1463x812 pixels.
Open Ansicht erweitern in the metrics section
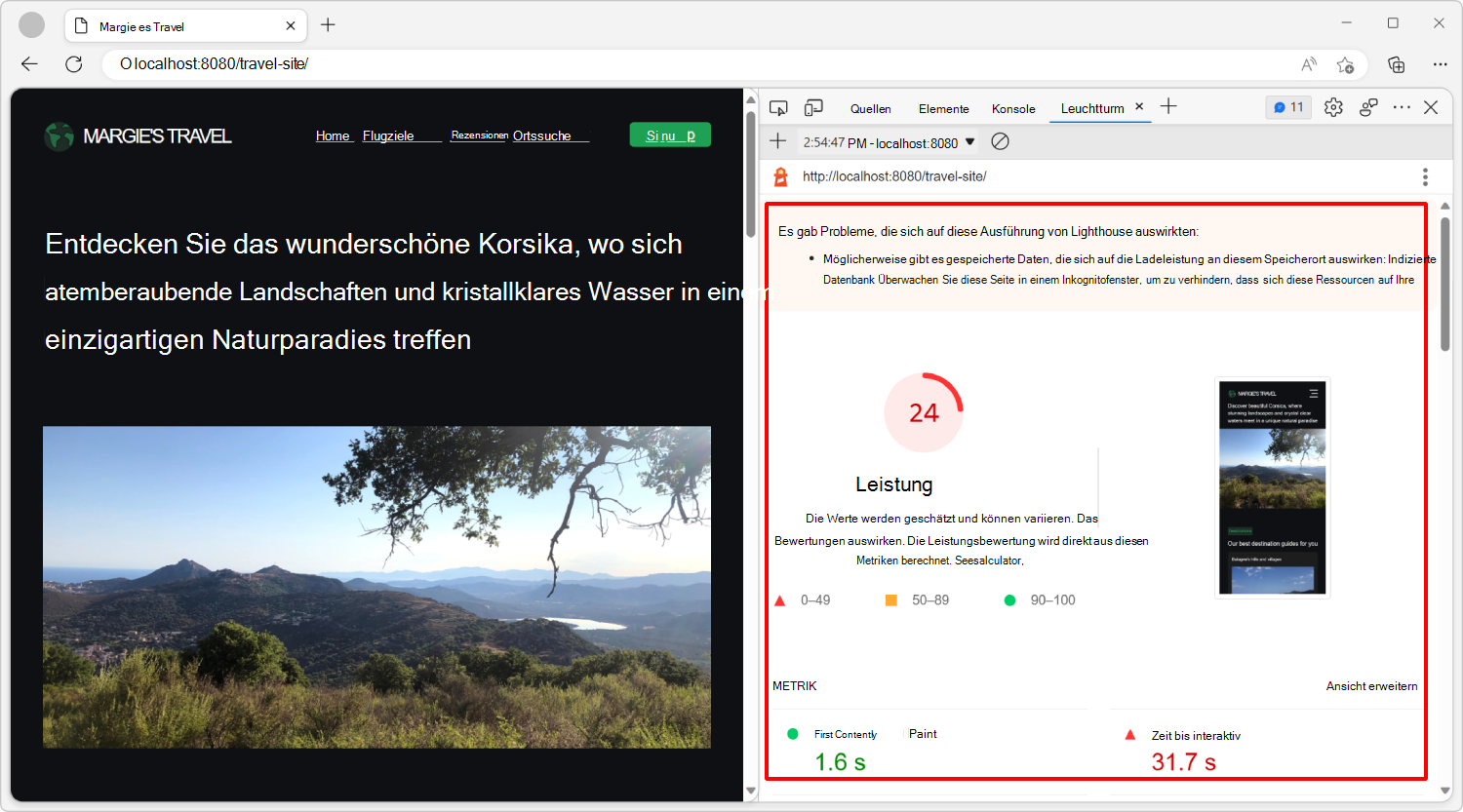(x=1371, y=685)
